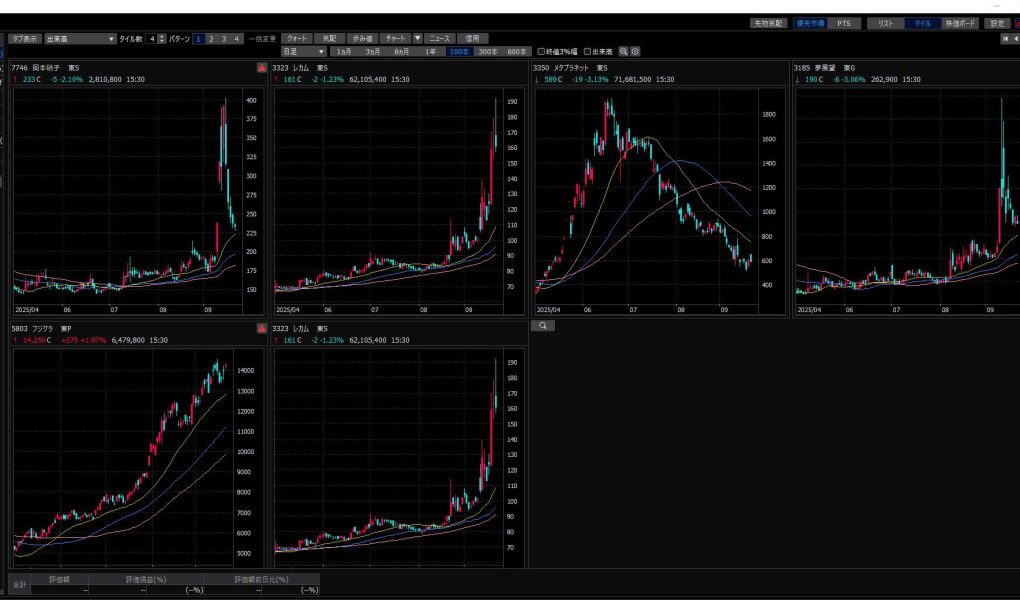Switch to the リスト view tab
The height and width of the screenshot is (600, 1020).
tap(885, 22)
